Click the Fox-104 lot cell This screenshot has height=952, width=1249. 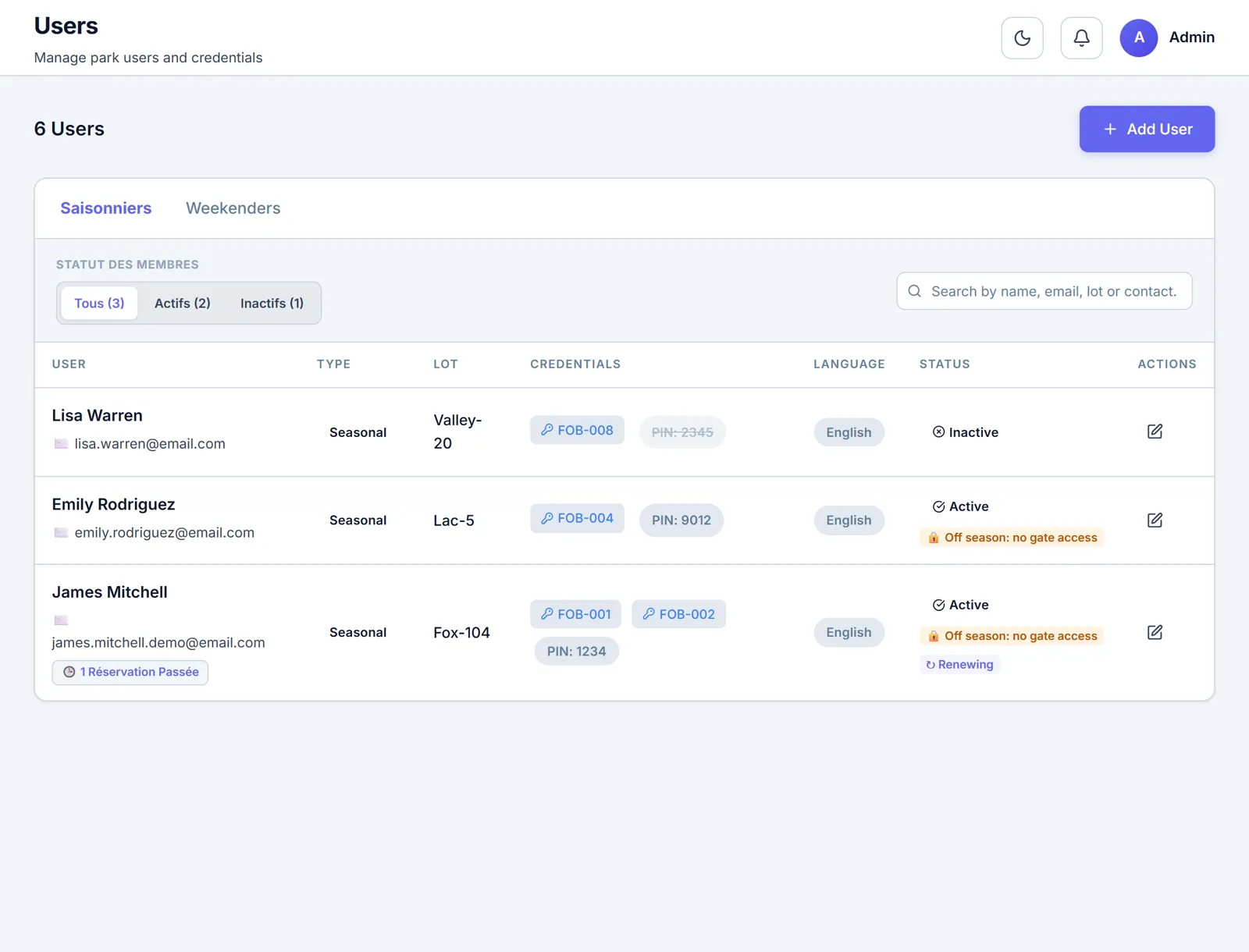[x=461, y=633]
